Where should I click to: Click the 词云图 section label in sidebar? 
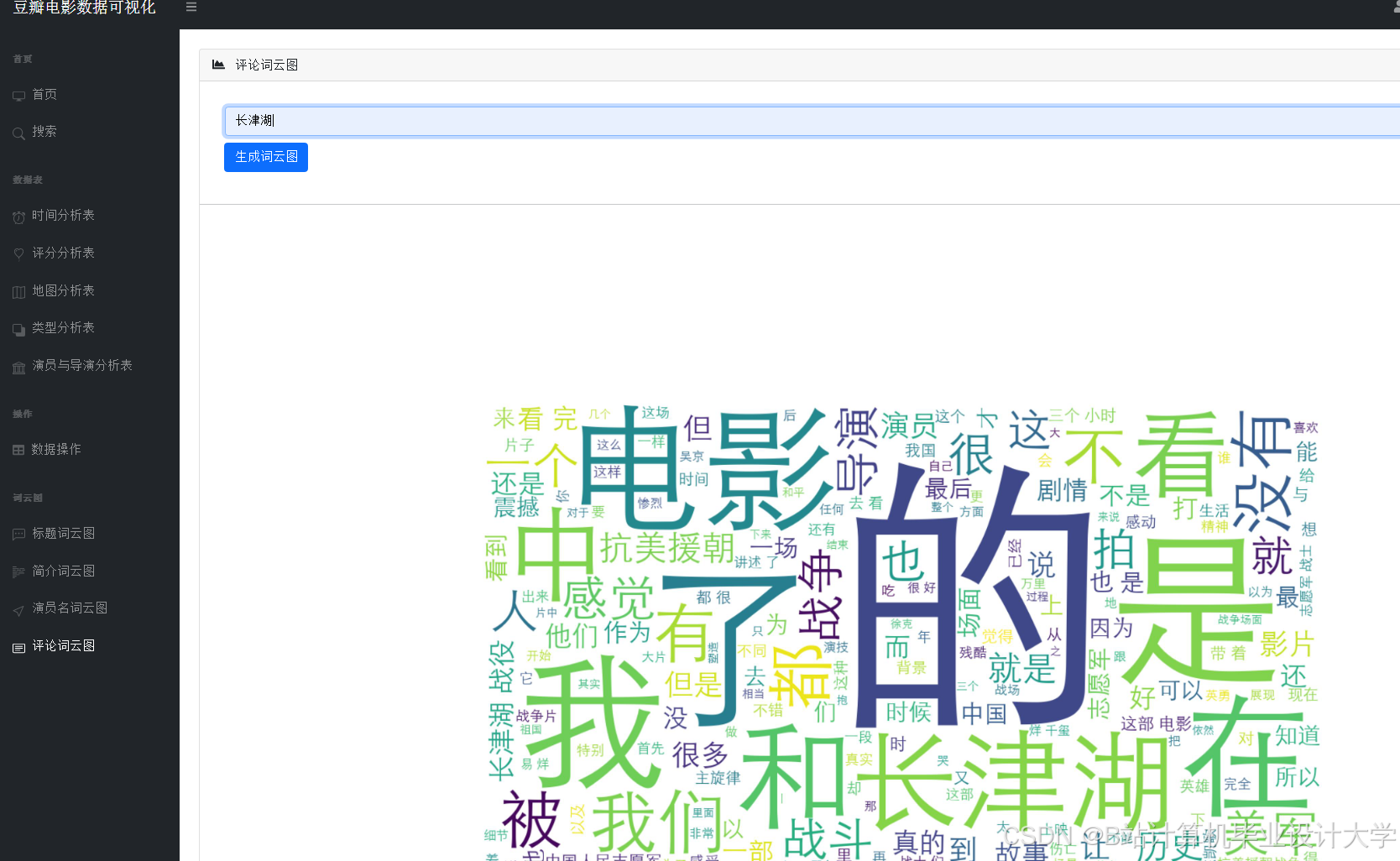pos(28,498)
